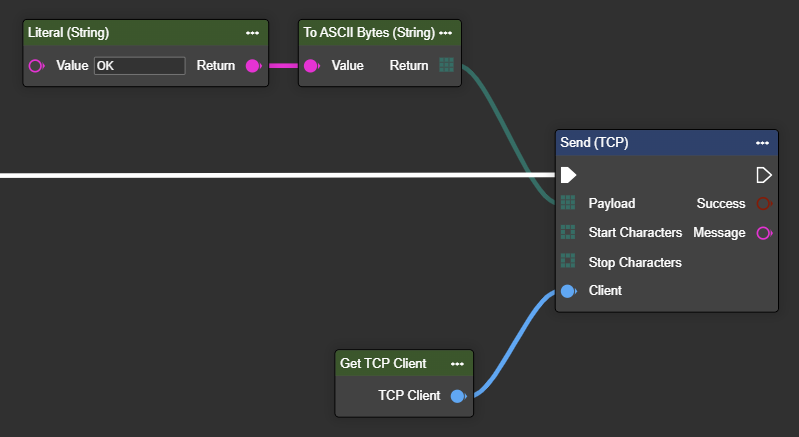Click the Literal (String) Value input pin

point(37,66)
